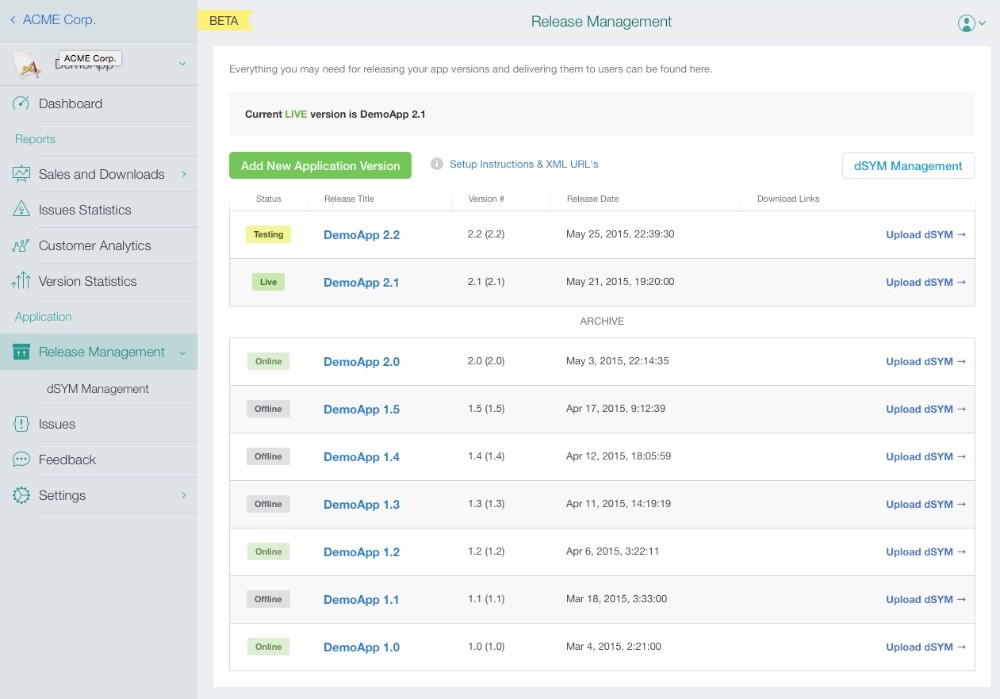1000x699 pixels.
Task: Select the Settings gear icon
Action: [x=20, y=495]
